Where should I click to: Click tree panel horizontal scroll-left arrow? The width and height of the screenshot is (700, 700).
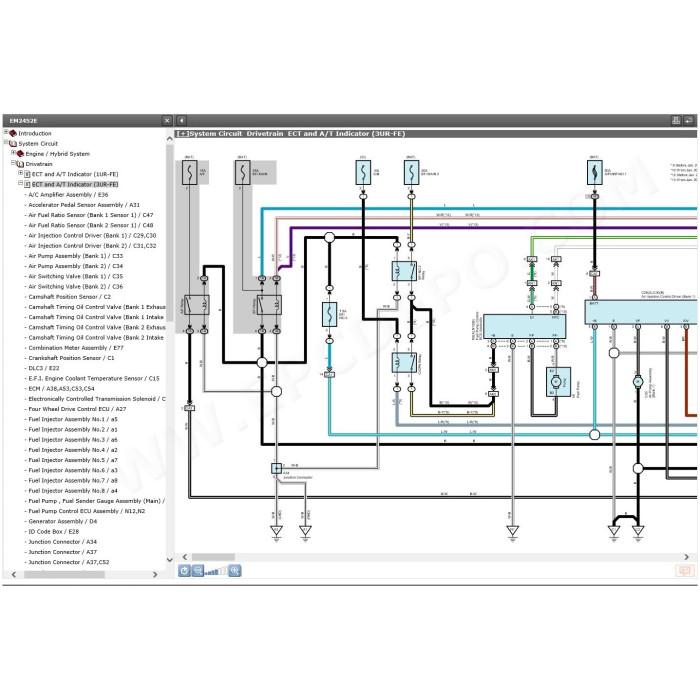pos(14,575)
